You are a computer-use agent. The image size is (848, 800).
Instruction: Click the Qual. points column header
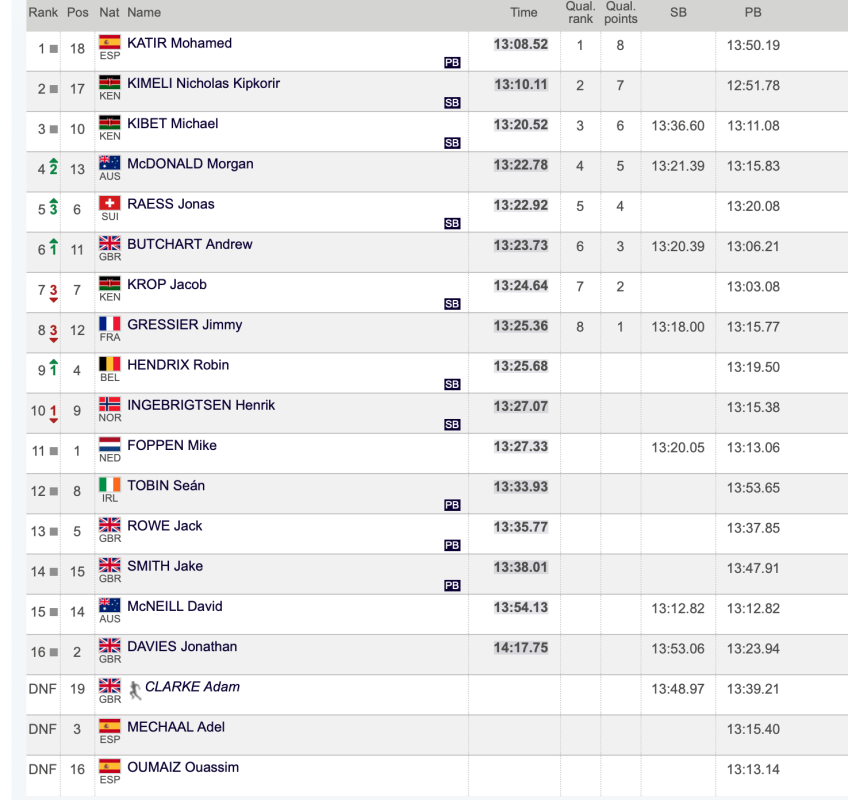(x=621, y=12)
